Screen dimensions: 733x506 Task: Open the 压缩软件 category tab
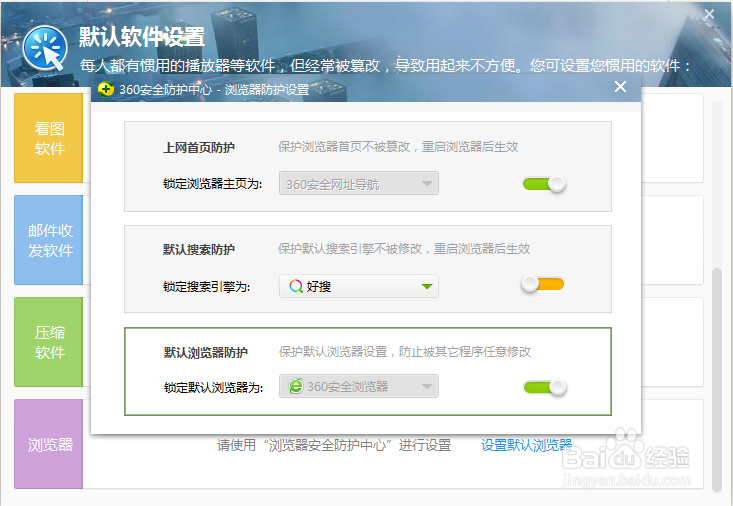click(x=49, y=342)
